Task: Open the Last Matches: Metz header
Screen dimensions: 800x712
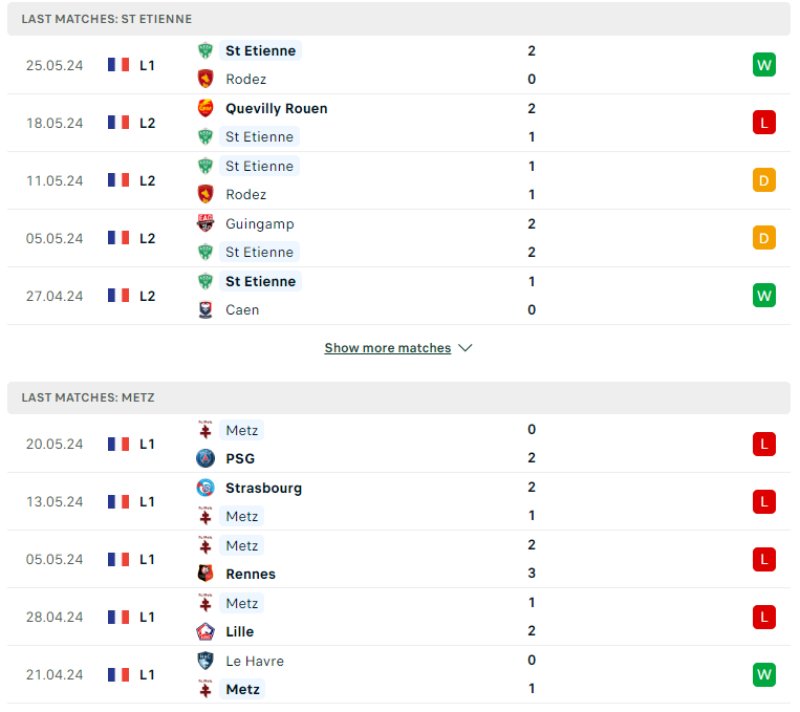Action: click(88, 397)
